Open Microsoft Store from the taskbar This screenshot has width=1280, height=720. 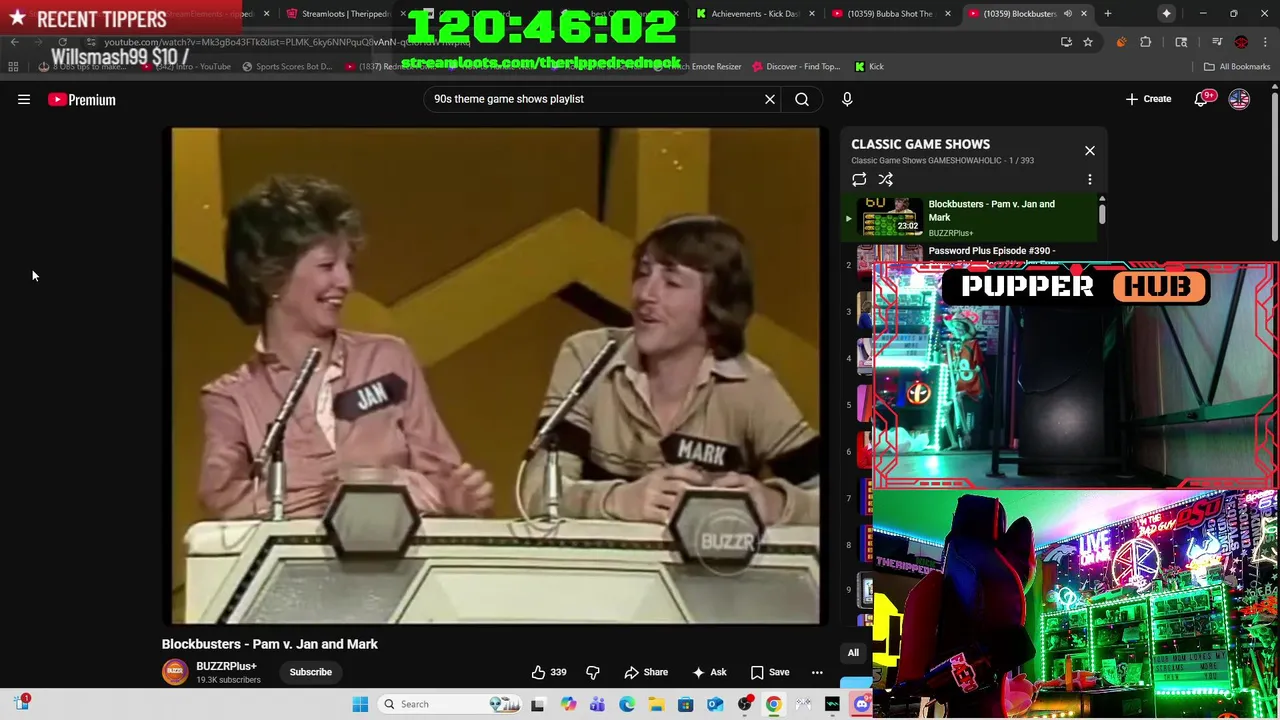686,704
